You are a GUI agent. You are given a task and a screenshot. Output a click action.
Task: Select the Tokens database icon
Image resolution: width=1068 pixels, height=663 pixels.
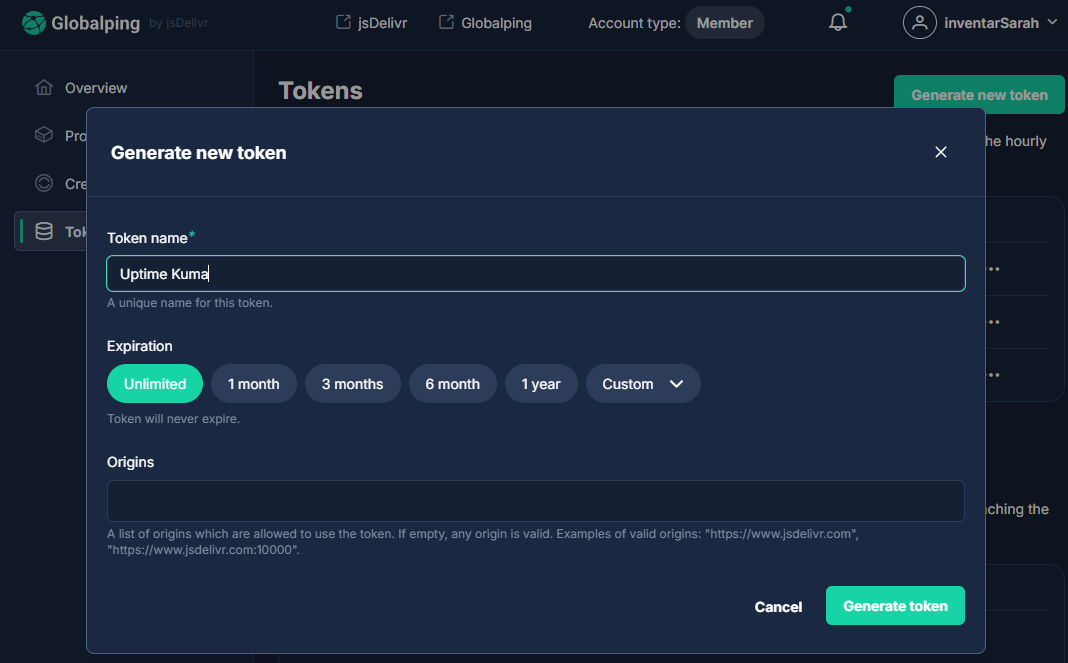pyautogui.click(x=43, y=231)
